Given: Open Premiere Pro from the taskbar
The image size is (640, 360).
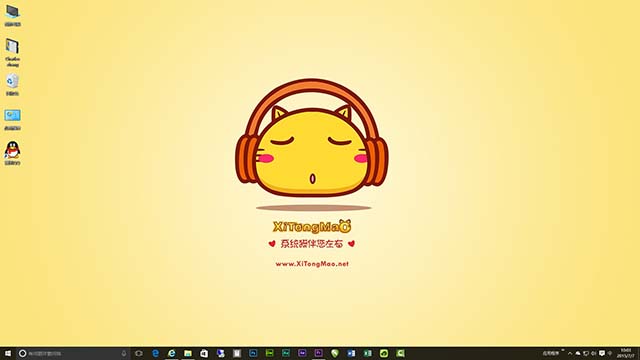Looking at the screenshot, I should [318, 353].
